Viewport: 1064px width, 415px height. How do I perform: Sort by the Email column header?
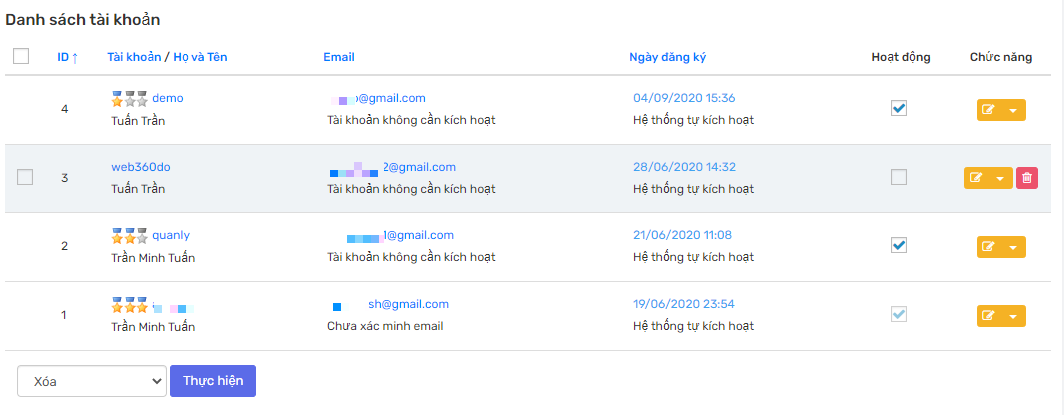coord(339,57)
